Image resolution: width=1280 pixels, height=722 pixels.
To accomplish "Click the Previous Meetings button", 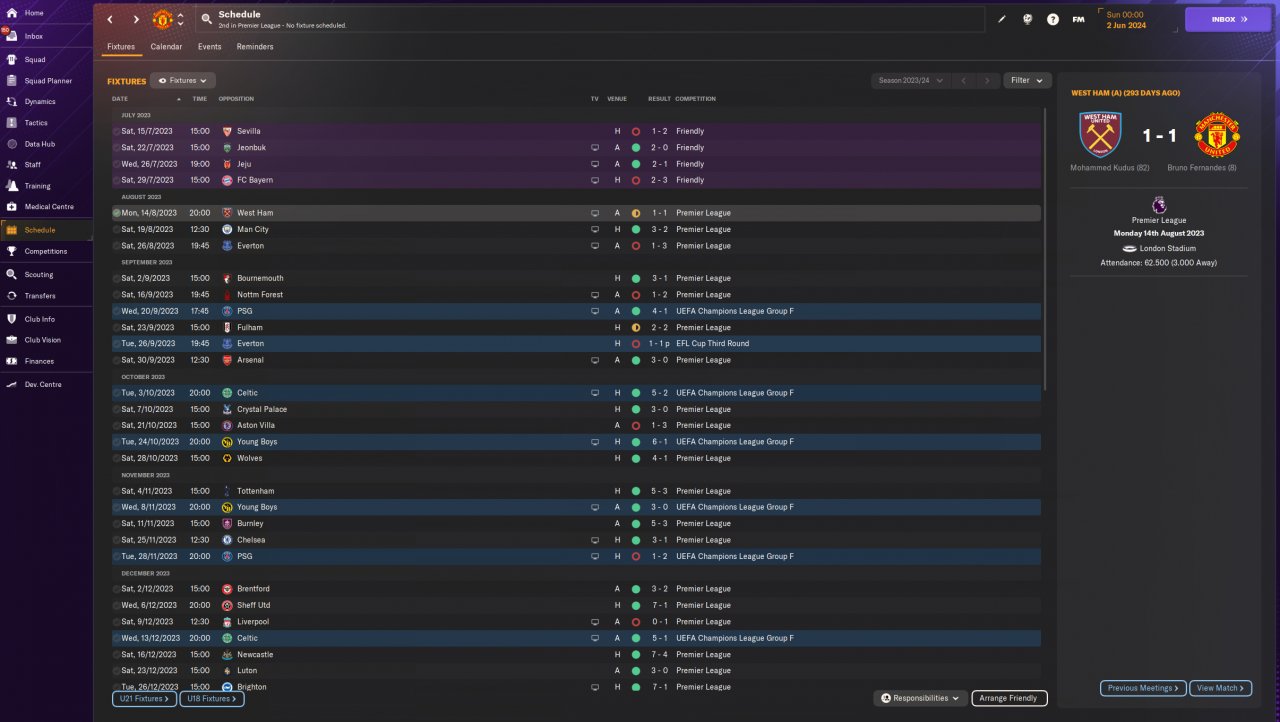I will [x=1143, y=688].
